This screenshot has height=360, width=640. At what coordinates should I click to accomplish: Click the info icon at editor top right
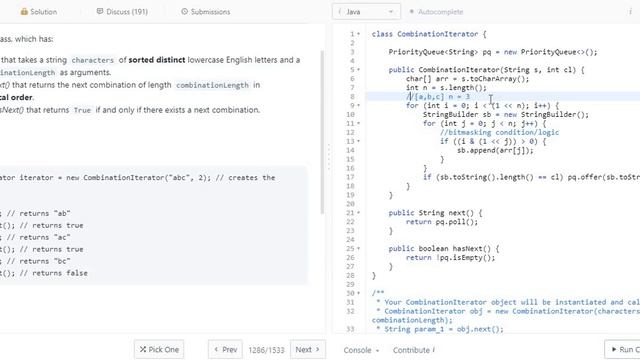click(630, 12)
